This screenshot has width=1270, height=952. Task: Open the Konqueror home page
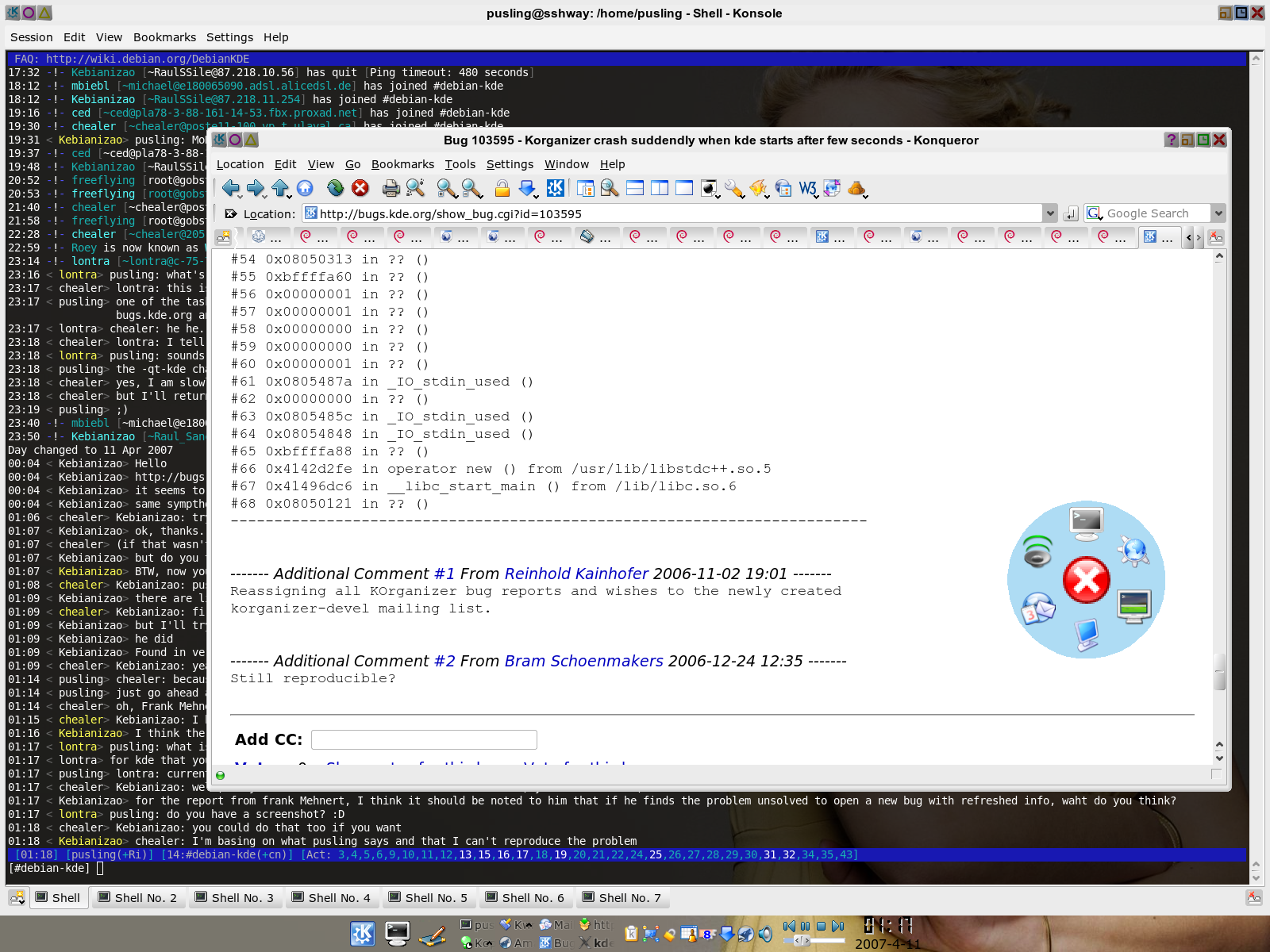click(305, 188)
